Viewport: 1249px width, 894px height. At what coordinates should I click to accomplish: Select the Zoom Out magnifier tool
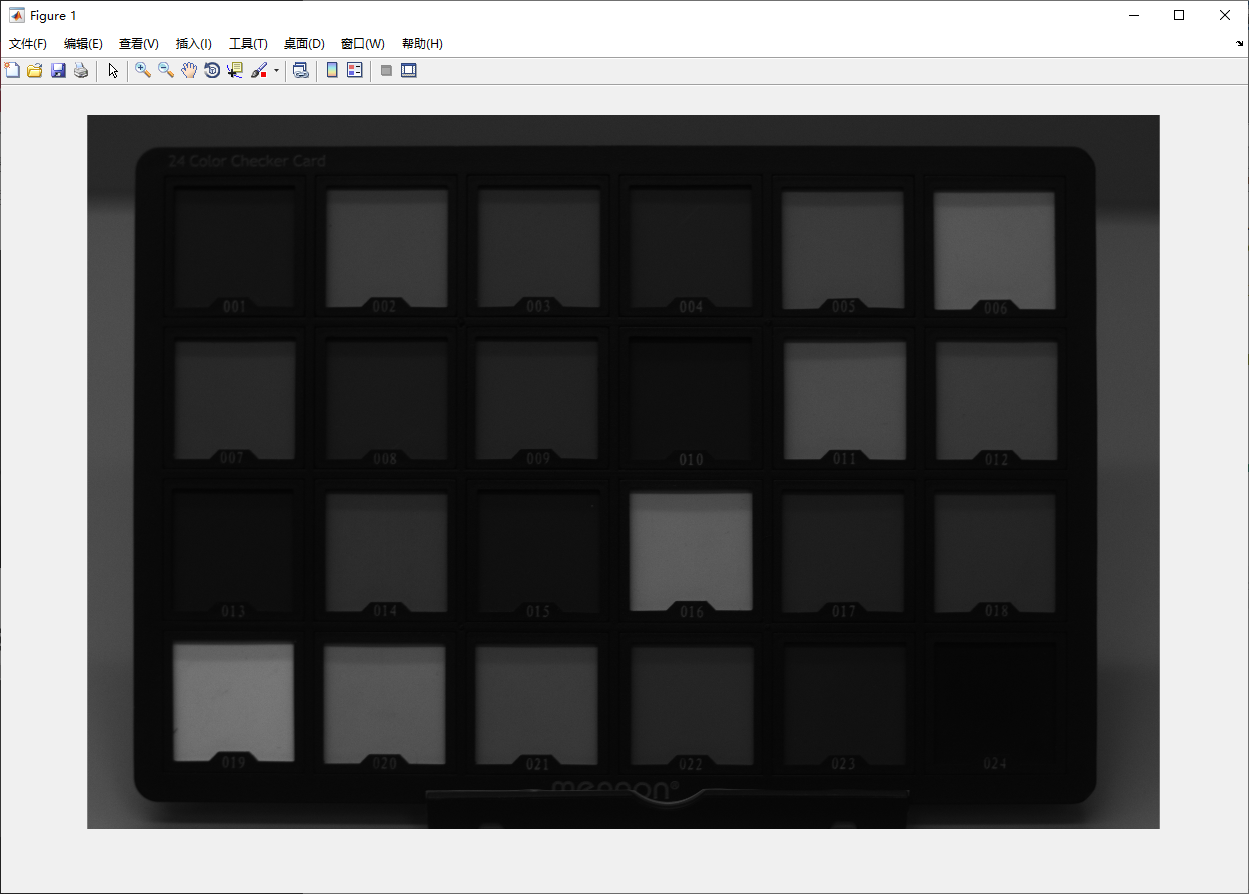(166, 70)
